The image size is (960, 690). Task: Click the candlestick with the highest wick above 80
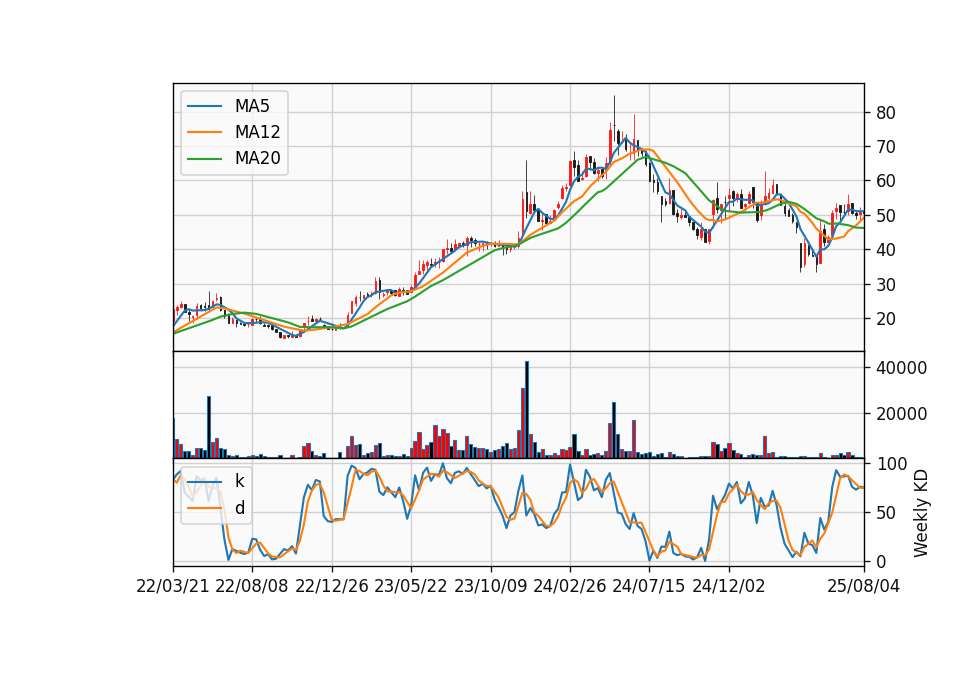pos(614,121)
